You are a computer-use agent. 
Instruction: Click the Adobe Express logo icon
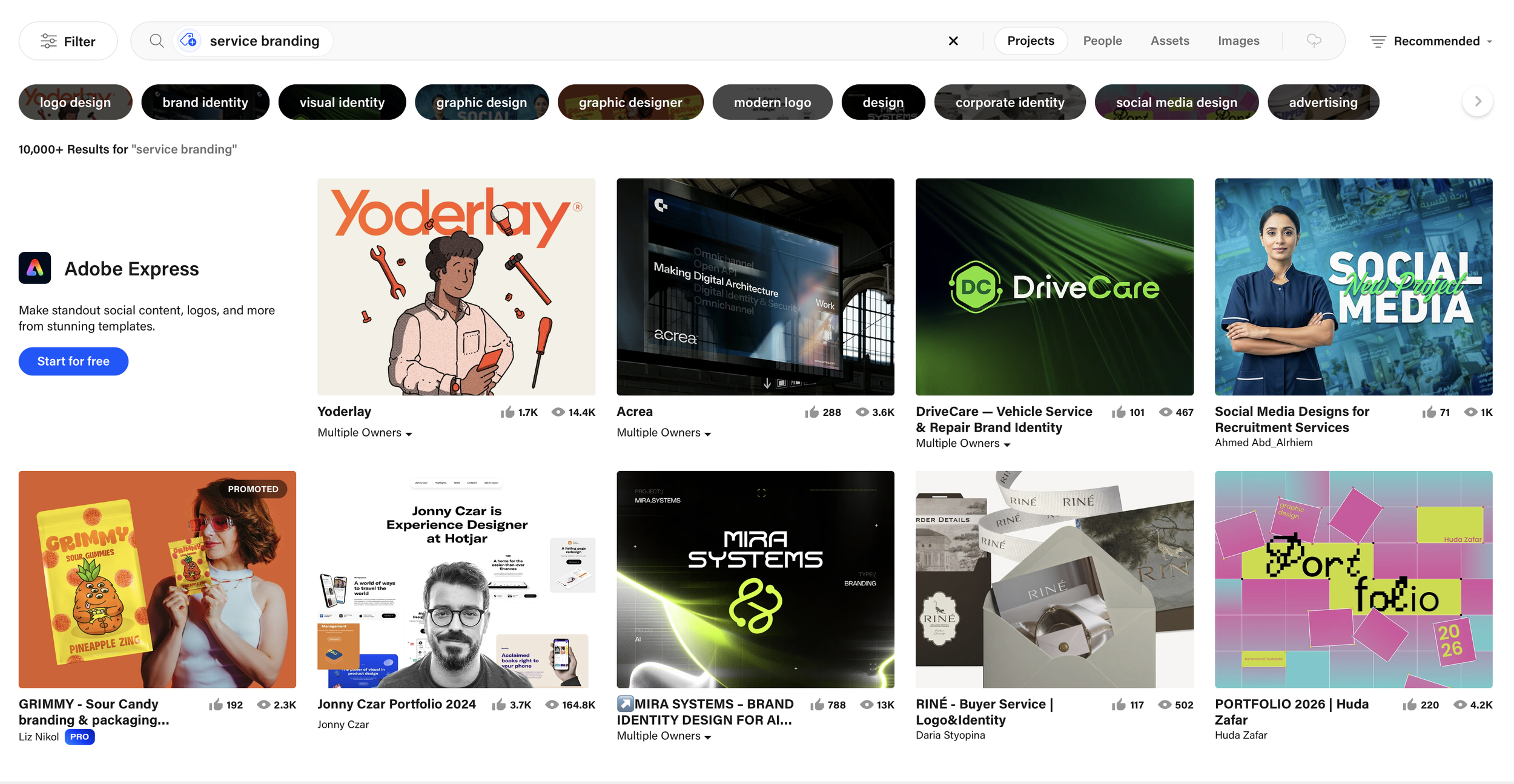(35, 268)
